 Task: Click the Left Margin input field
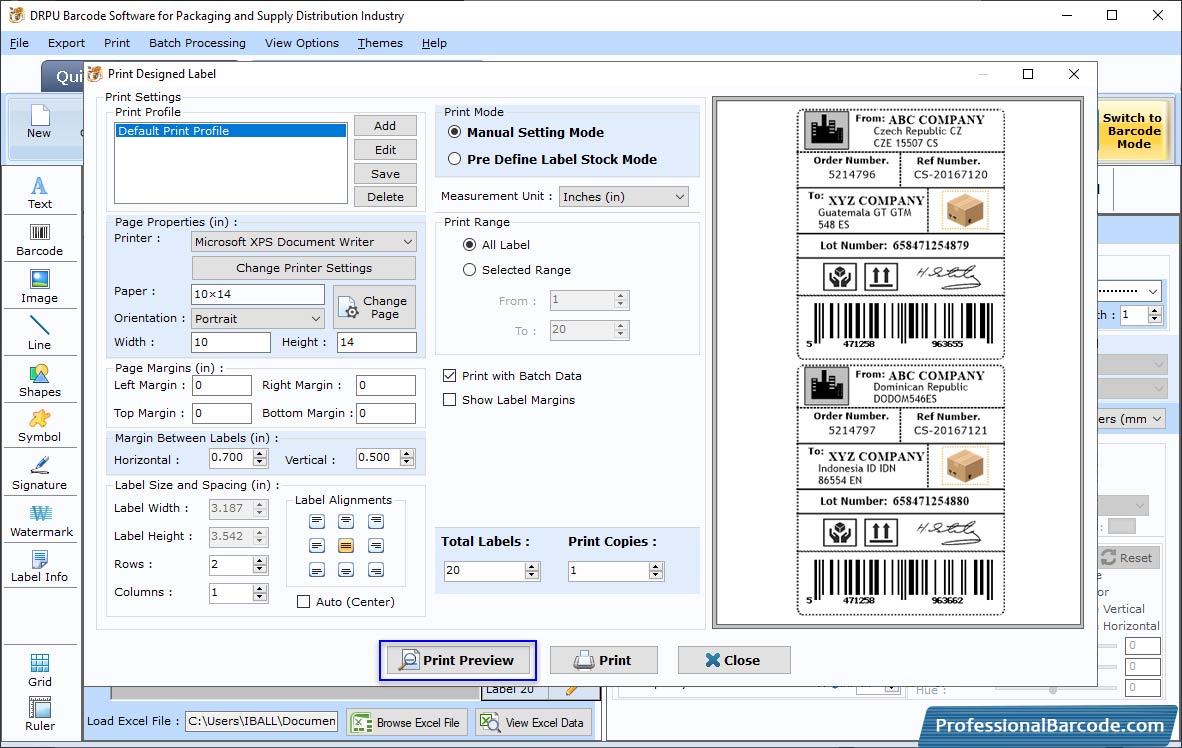222,385
